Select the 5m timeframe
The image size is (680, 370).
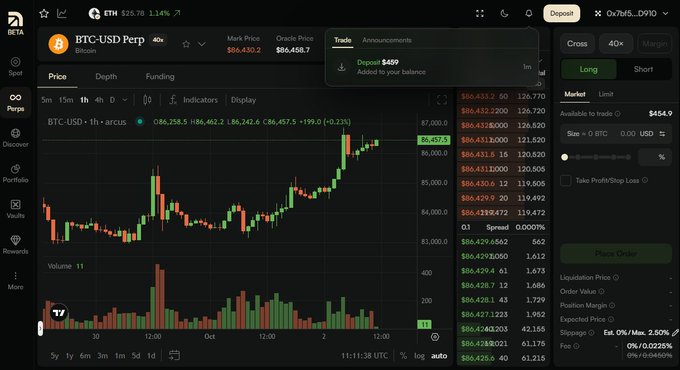[46, 100]
